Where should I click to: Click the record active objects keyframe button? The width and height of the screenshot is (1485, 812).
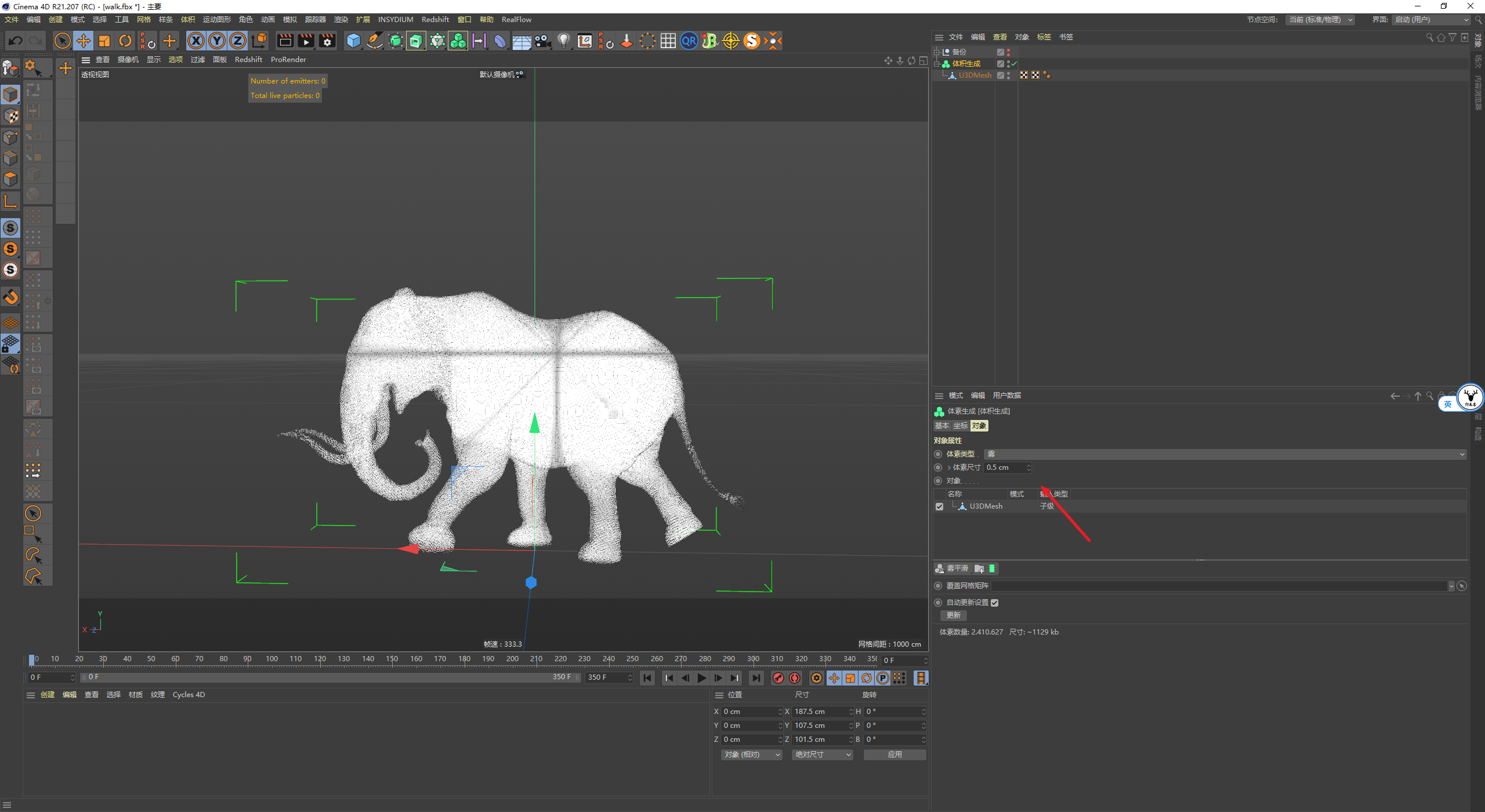[778, 678]
